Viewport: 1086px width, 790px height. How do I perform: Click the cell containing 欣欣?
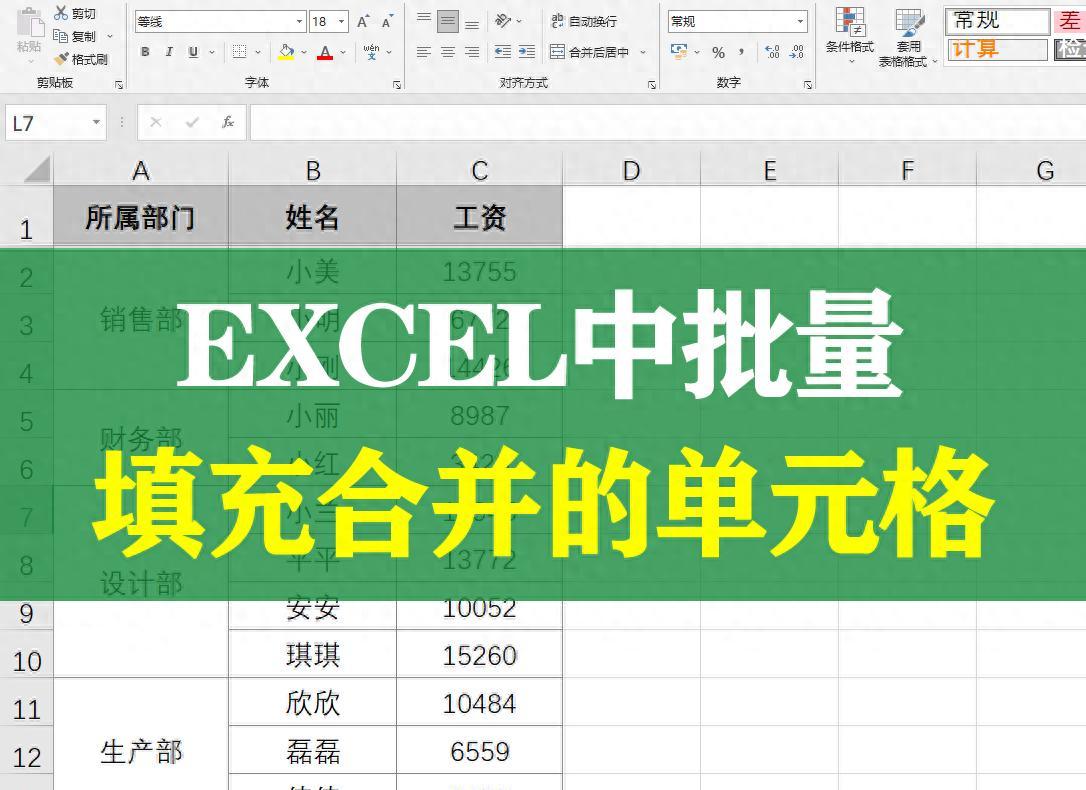click(312, 703)
